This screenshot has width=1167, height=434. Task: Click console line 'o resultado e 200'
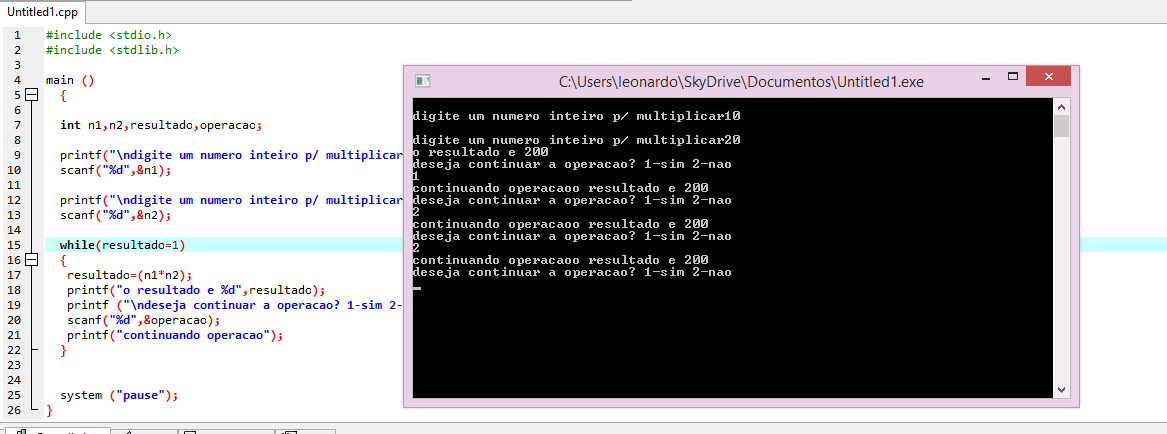[x=481, y=152]
